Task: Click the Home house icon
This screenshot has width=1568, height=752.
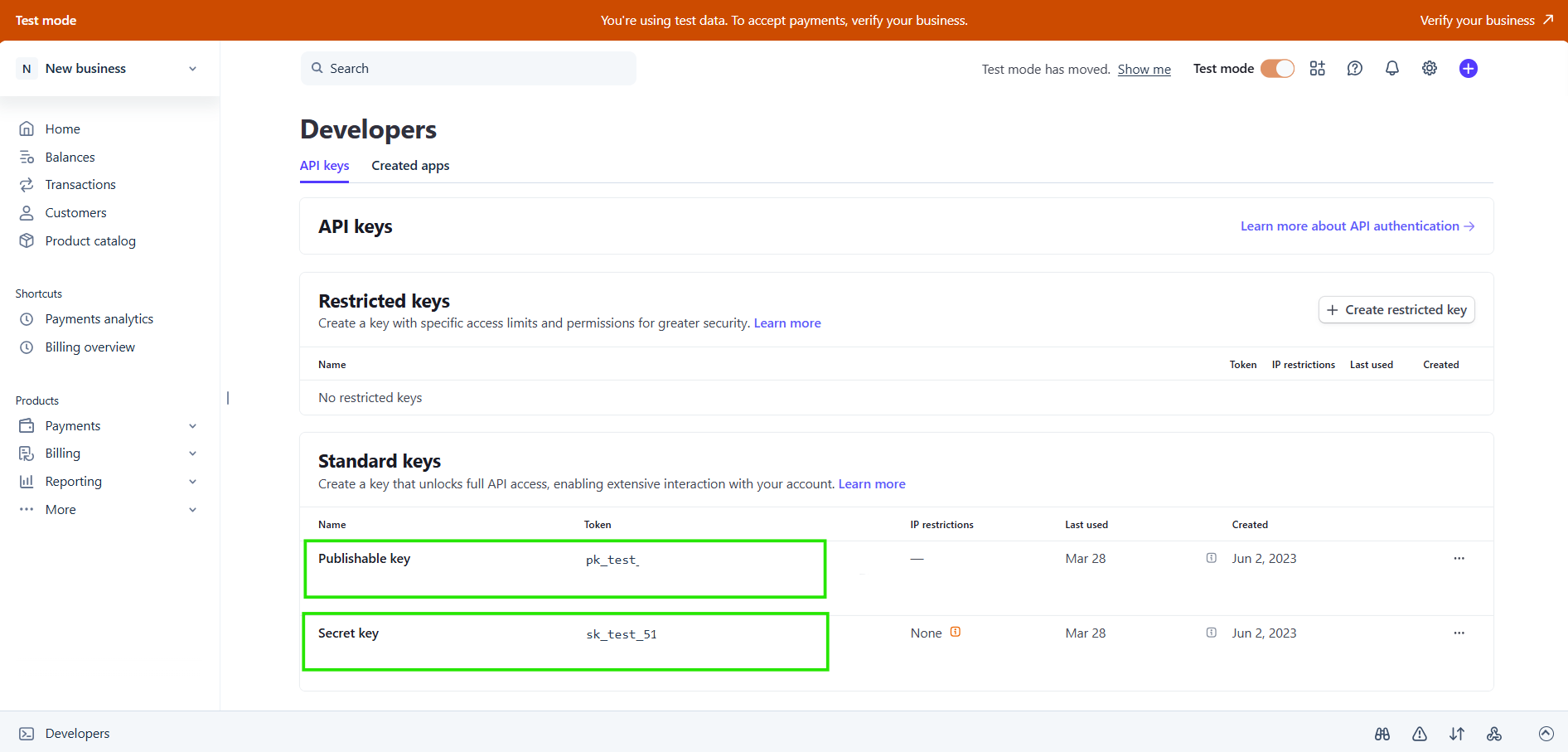Action: (27, 129)
